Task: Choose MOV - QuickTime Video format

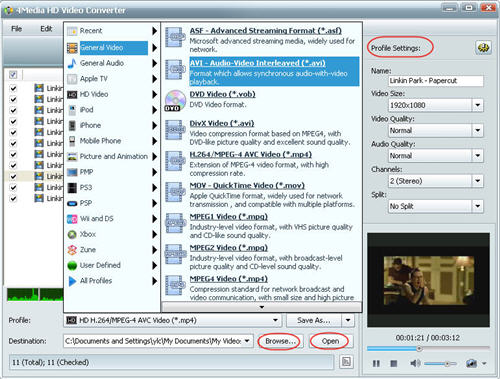Action: pyautogui.click(x=262, y=195)
